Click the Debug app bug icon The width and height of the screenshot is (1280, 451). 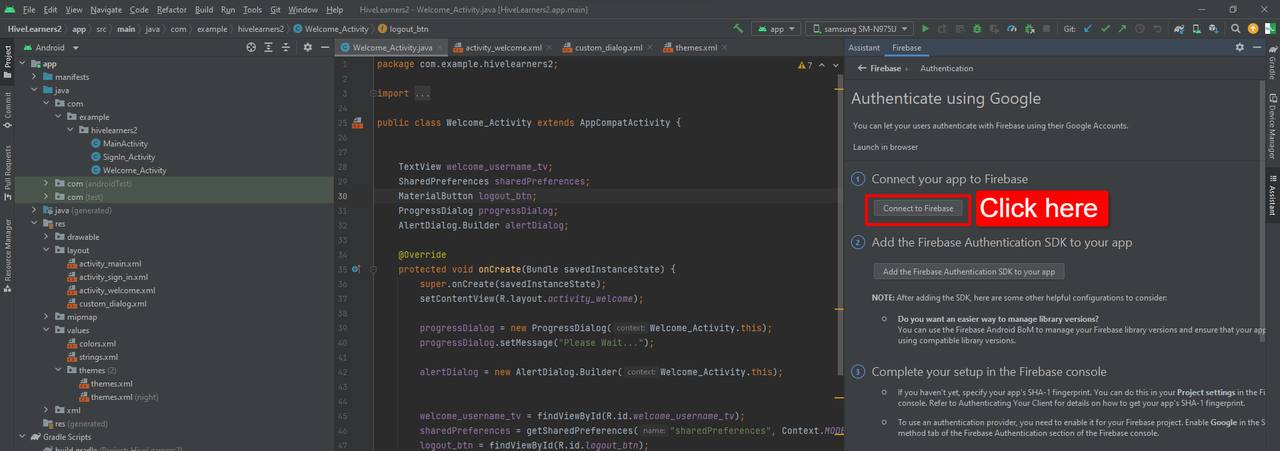pyautogui.click(x=977, y=29)
